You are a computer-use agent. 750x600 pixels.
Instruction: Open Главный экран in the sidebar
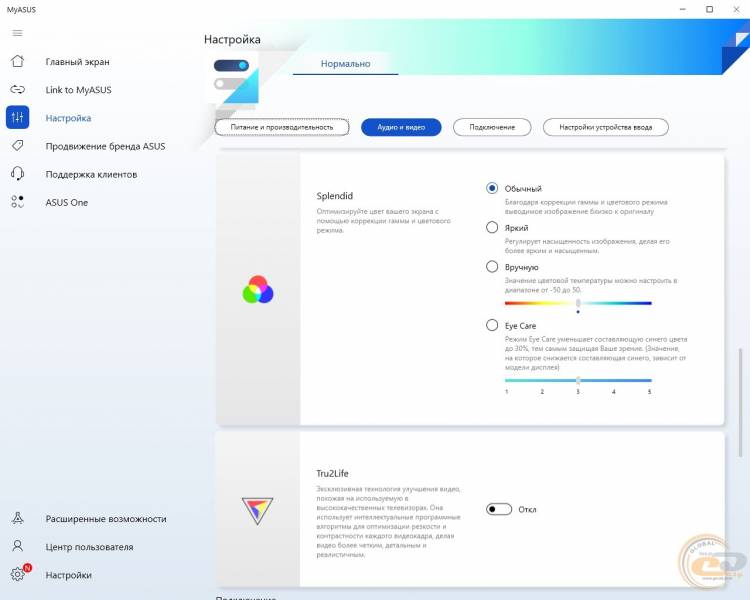pos(77,62)
